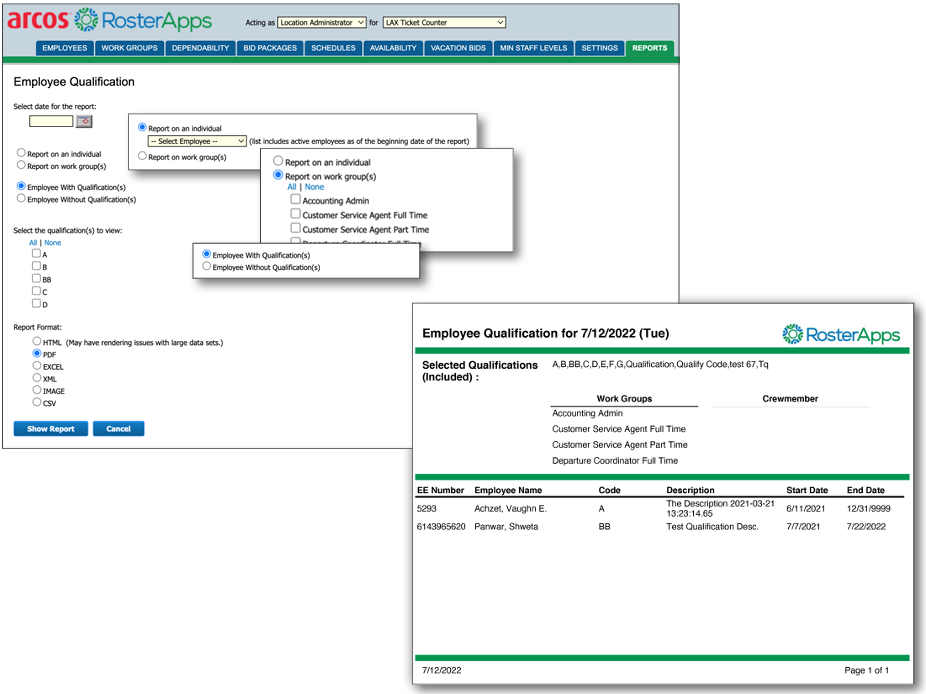Click 'None' link above the qualification checkboxes
Image resolution: width=926 pixels, height=694 pixels.
click(53, 243)
